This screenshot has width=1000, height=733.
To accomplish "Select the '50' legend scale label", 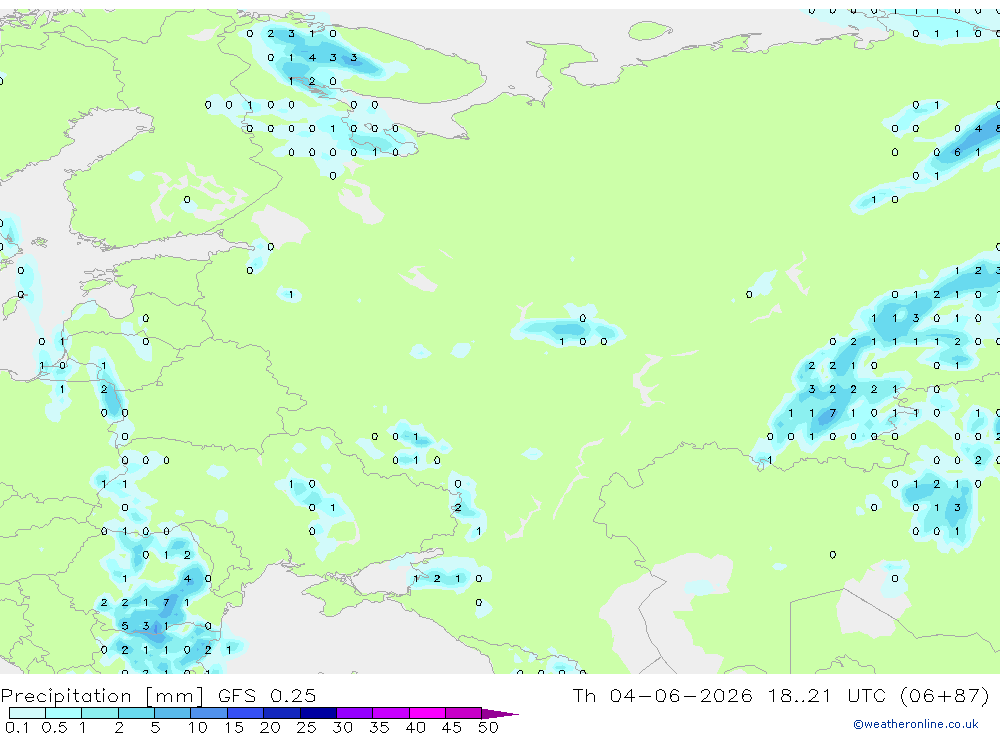I will point(488,727).
